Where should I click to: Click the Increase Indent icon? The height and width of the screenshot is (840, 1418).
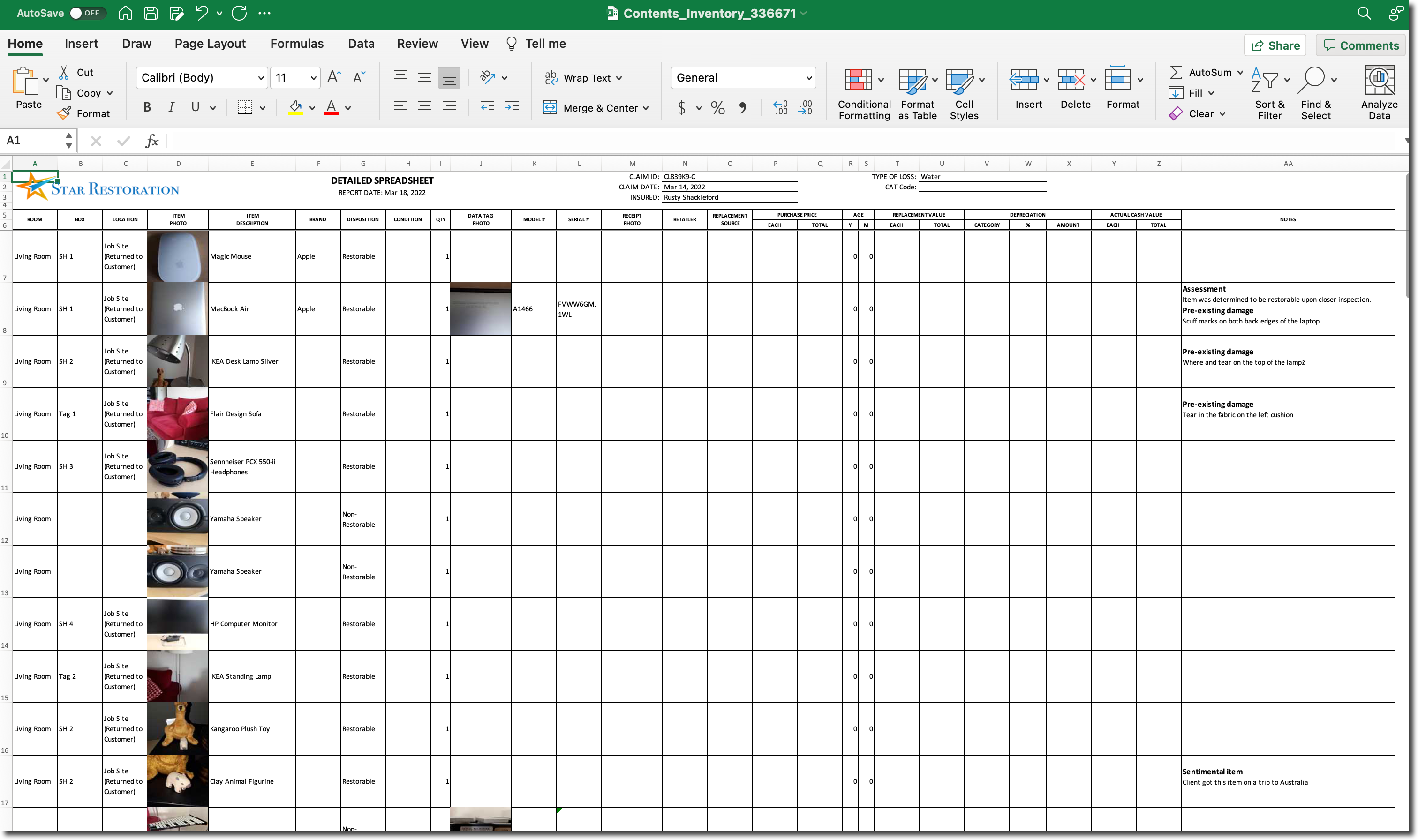click(512, 107)
